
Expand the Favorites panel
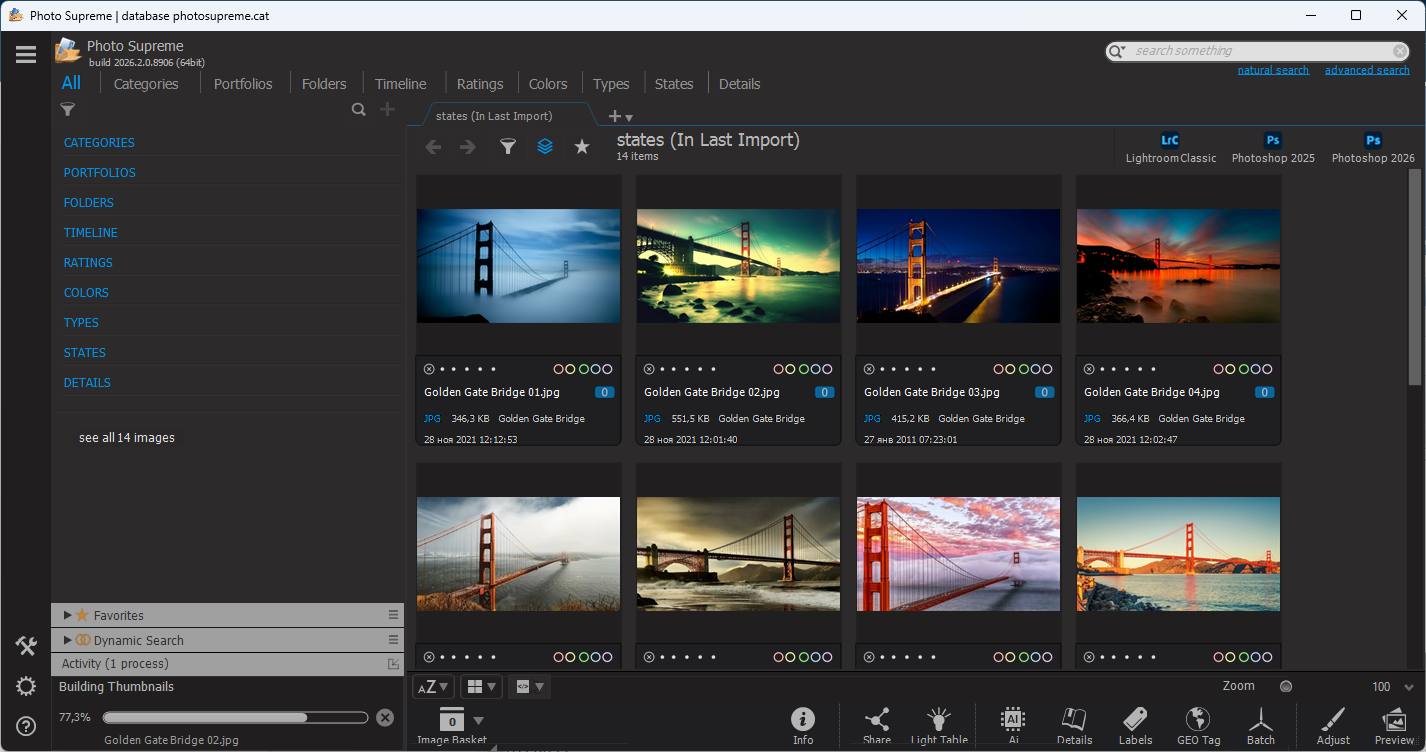pos(68,615)
